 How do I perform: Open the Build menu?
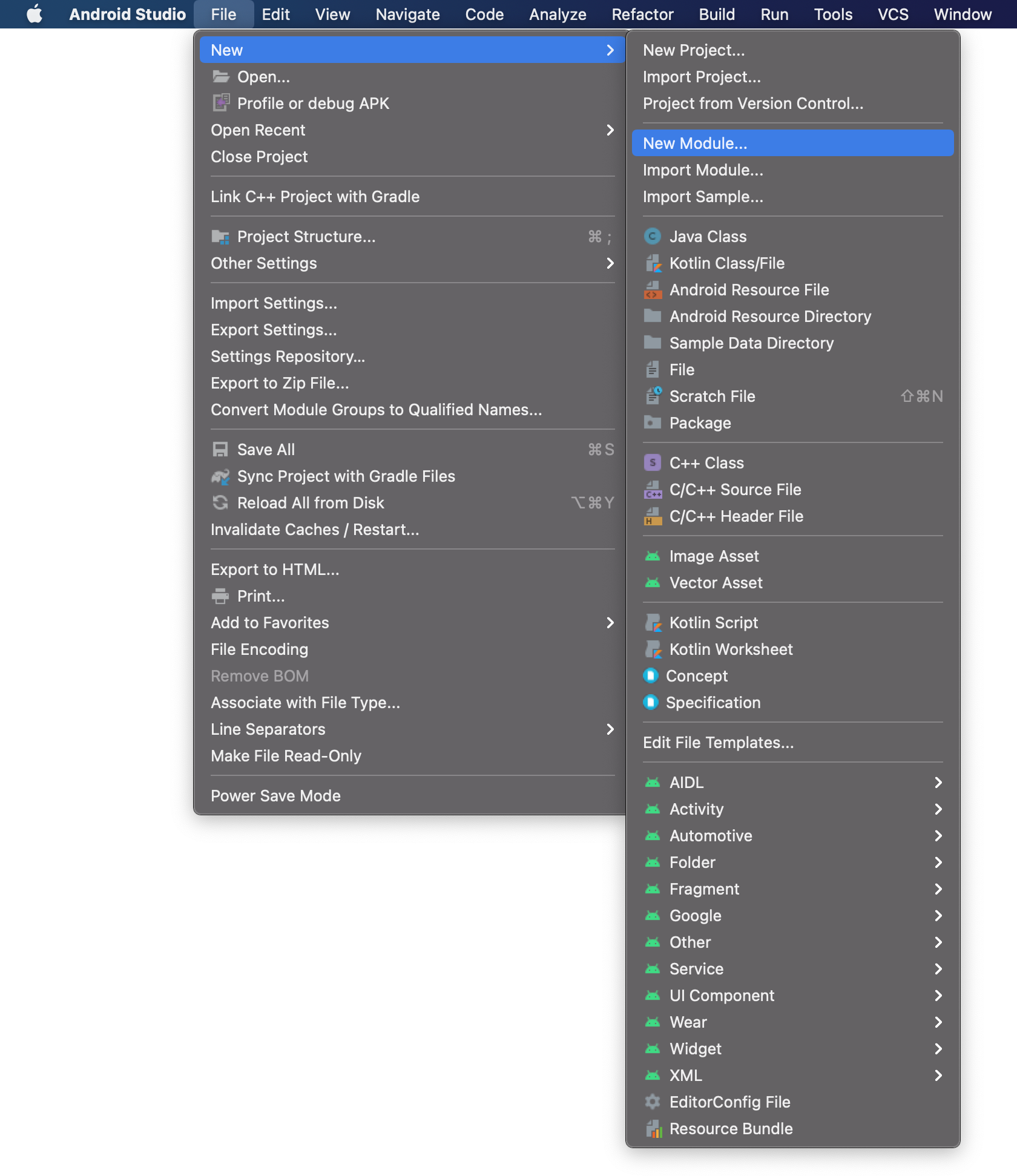(717, 14)
